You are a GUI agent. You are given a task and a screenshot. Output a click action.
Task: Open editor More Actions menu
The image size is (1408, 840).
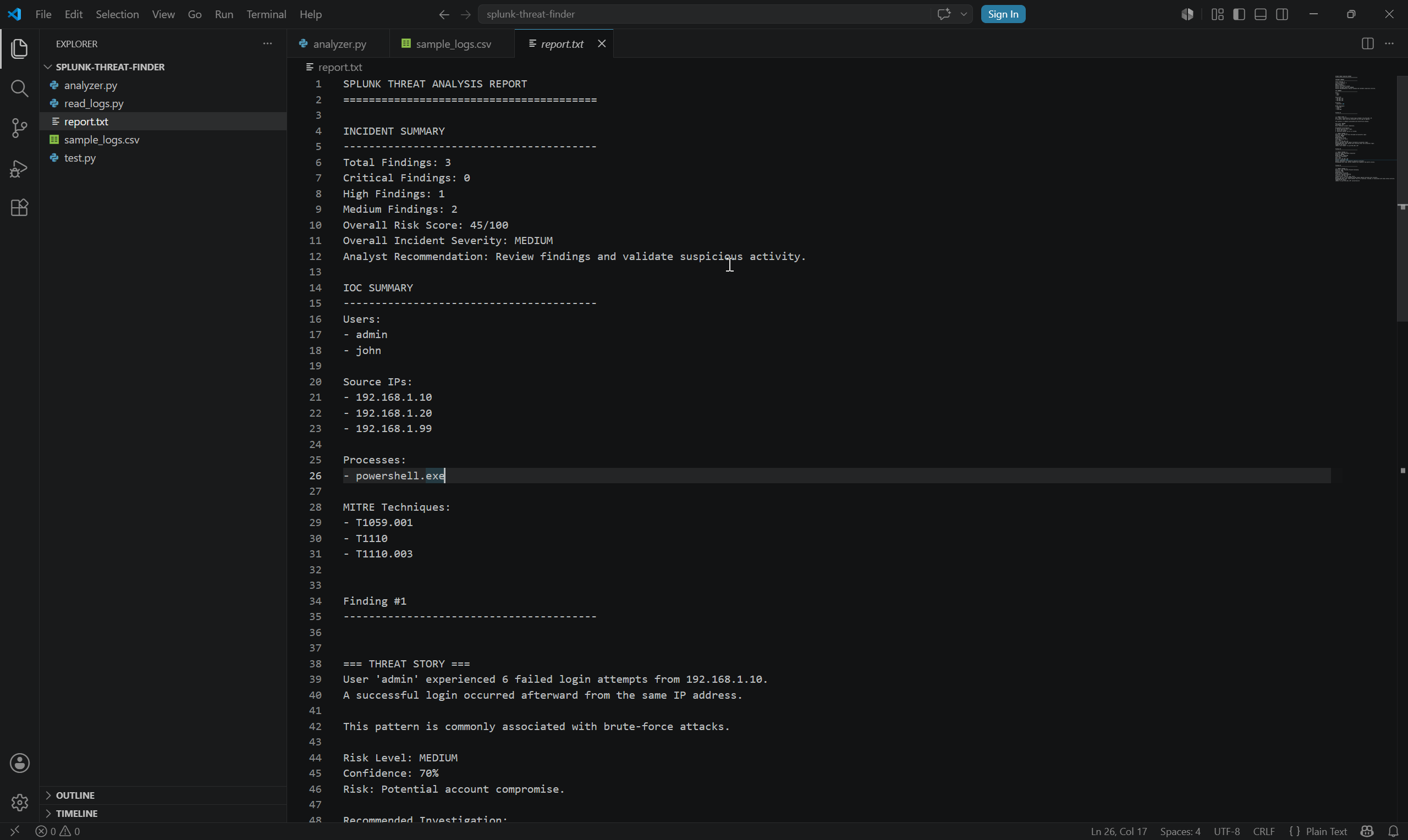pos(1389,43)
